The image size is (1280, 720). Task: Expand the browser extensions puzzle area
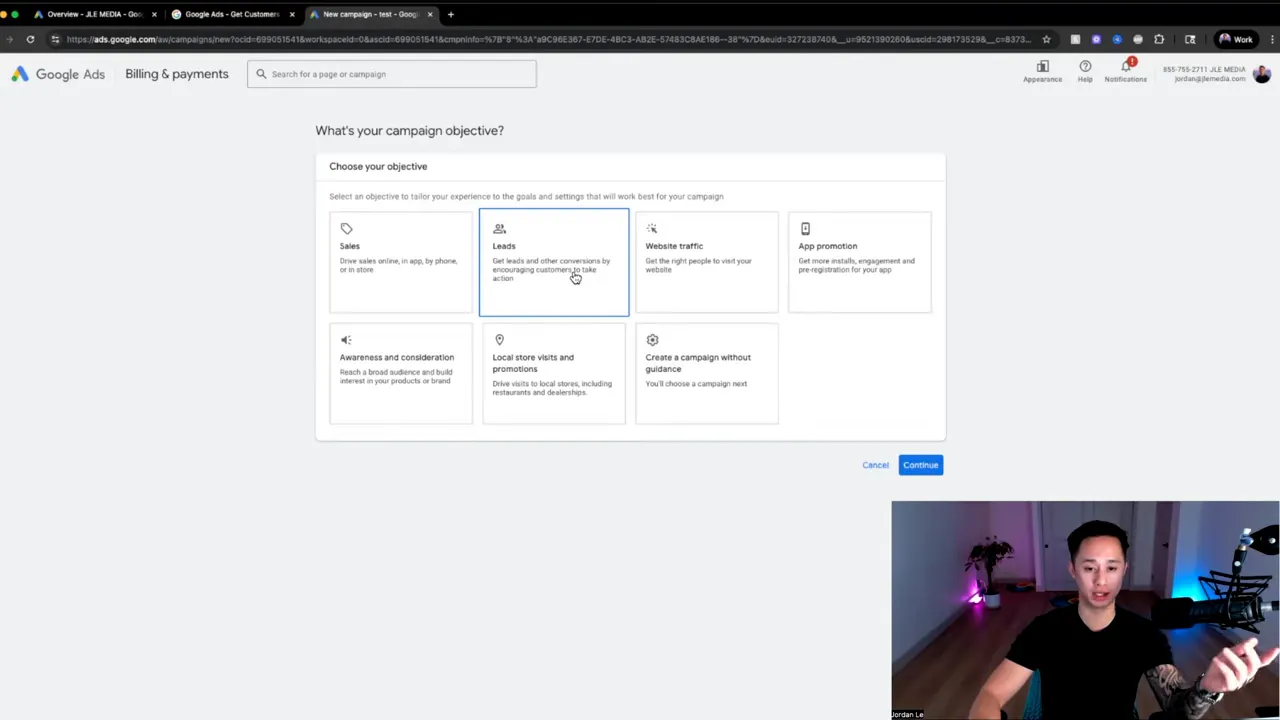pos(1159,39)
